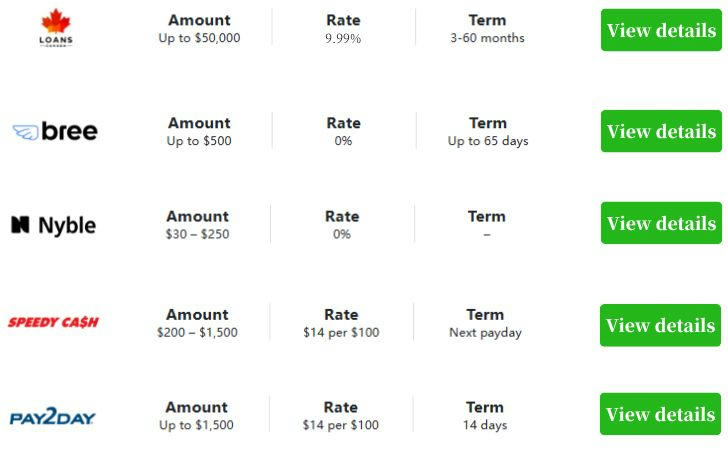Select Nyble's $30 – $250 amount

pyautogui.click(x=198, y=234)
